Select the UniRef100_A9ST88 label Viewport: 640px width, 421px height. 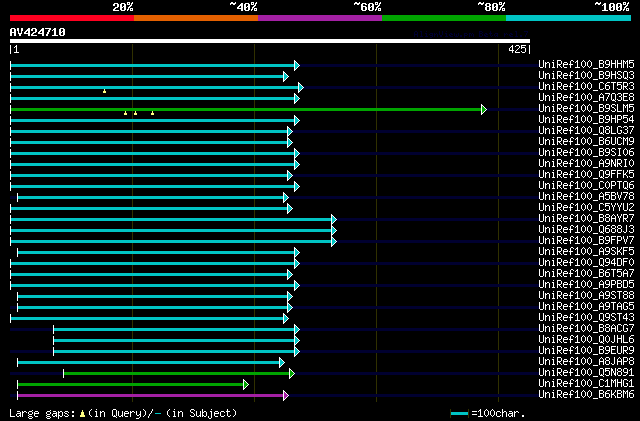[586, 296]
